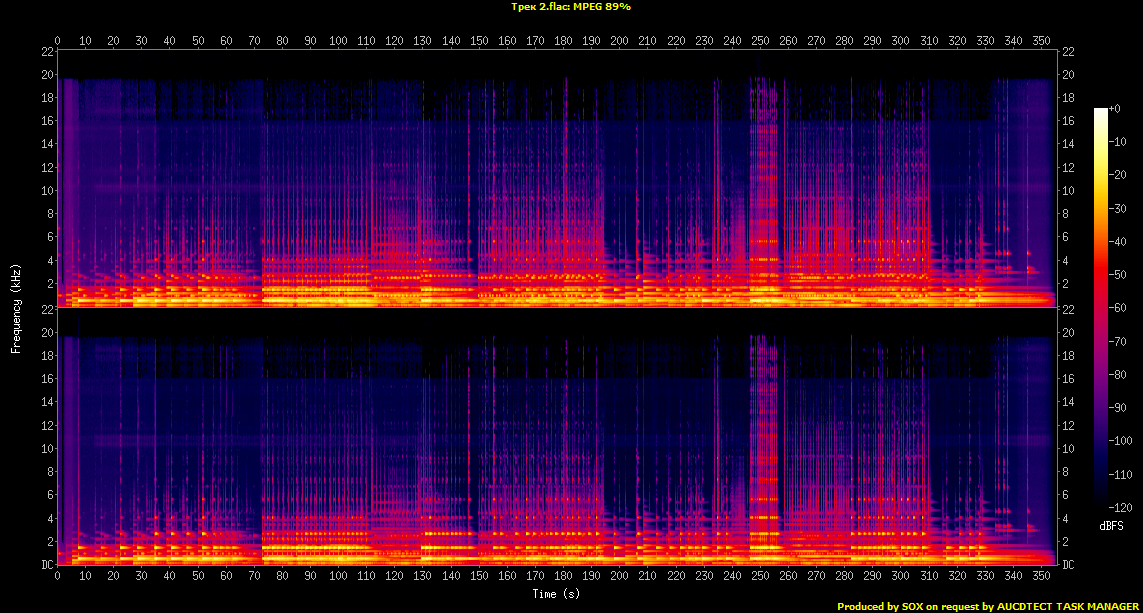Screen dimensions: 1143x613
Task: Click the +0 label atop the dBFS scale
Action: 1115,109
